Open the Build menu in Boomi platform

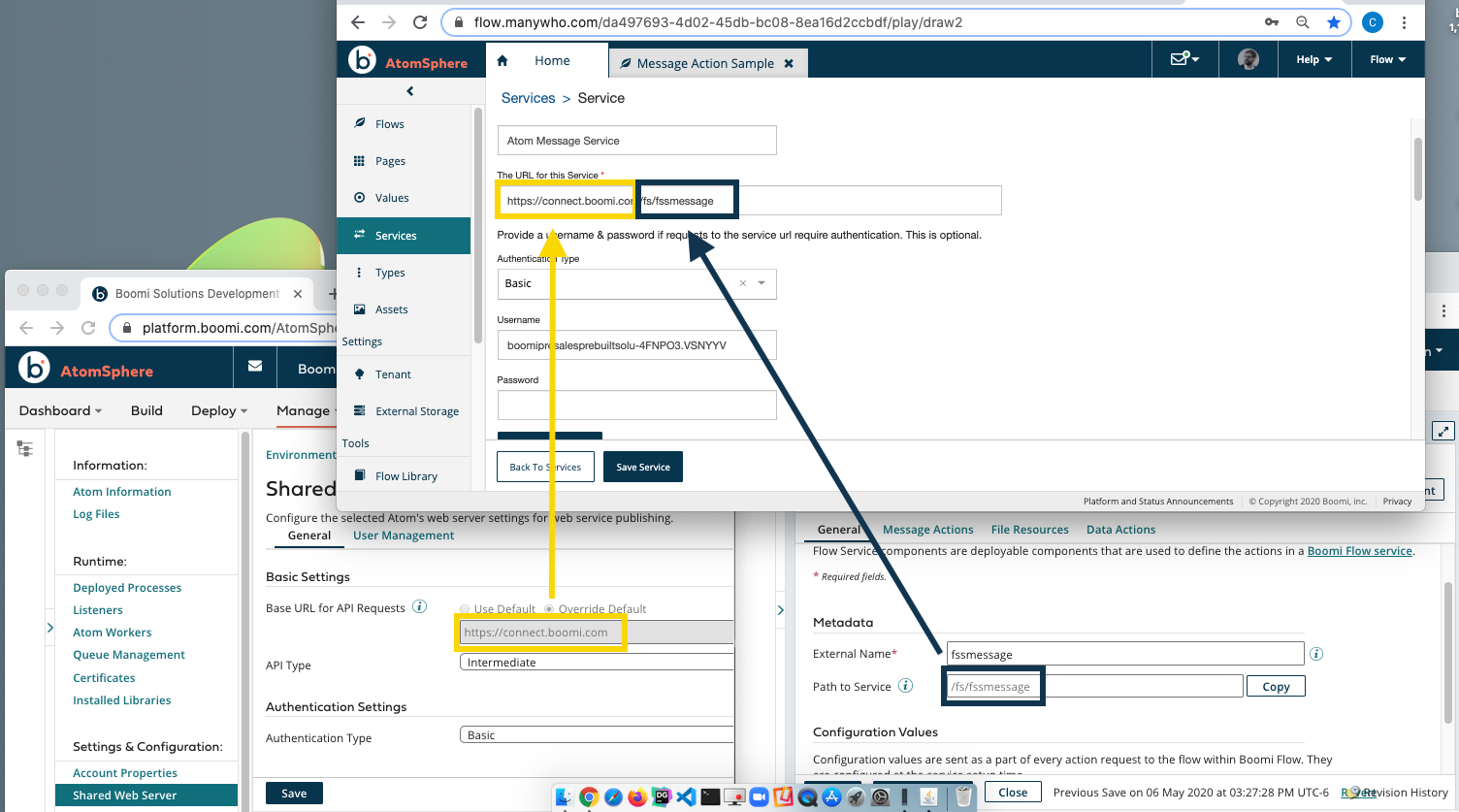click(x=146, y=410)
